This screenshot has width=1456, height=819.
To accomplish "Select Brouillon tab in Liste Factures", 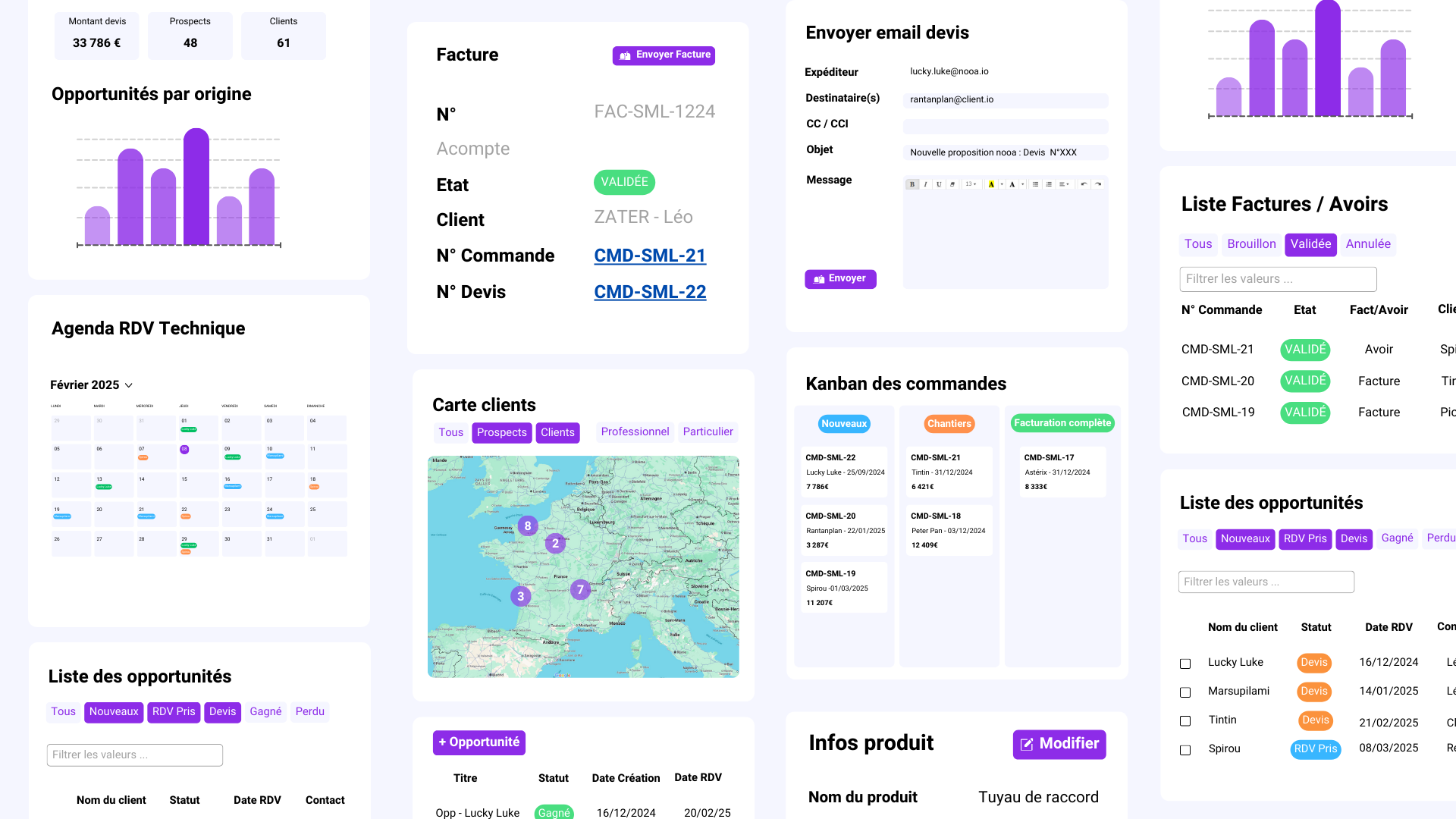I will pos(1251,244).
